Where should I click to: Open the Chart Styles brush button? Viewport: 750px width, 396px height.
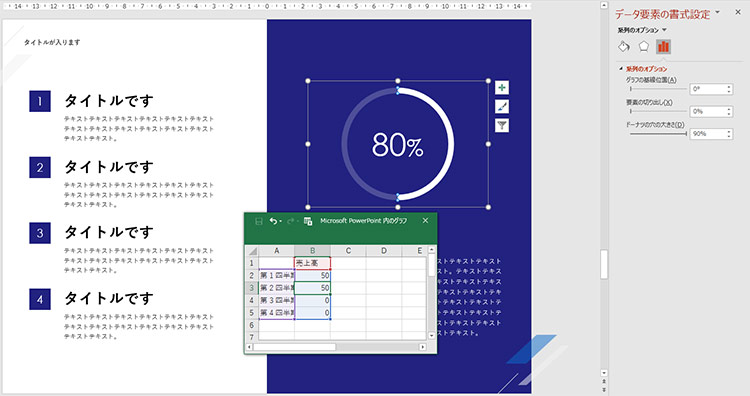(502, 107)
